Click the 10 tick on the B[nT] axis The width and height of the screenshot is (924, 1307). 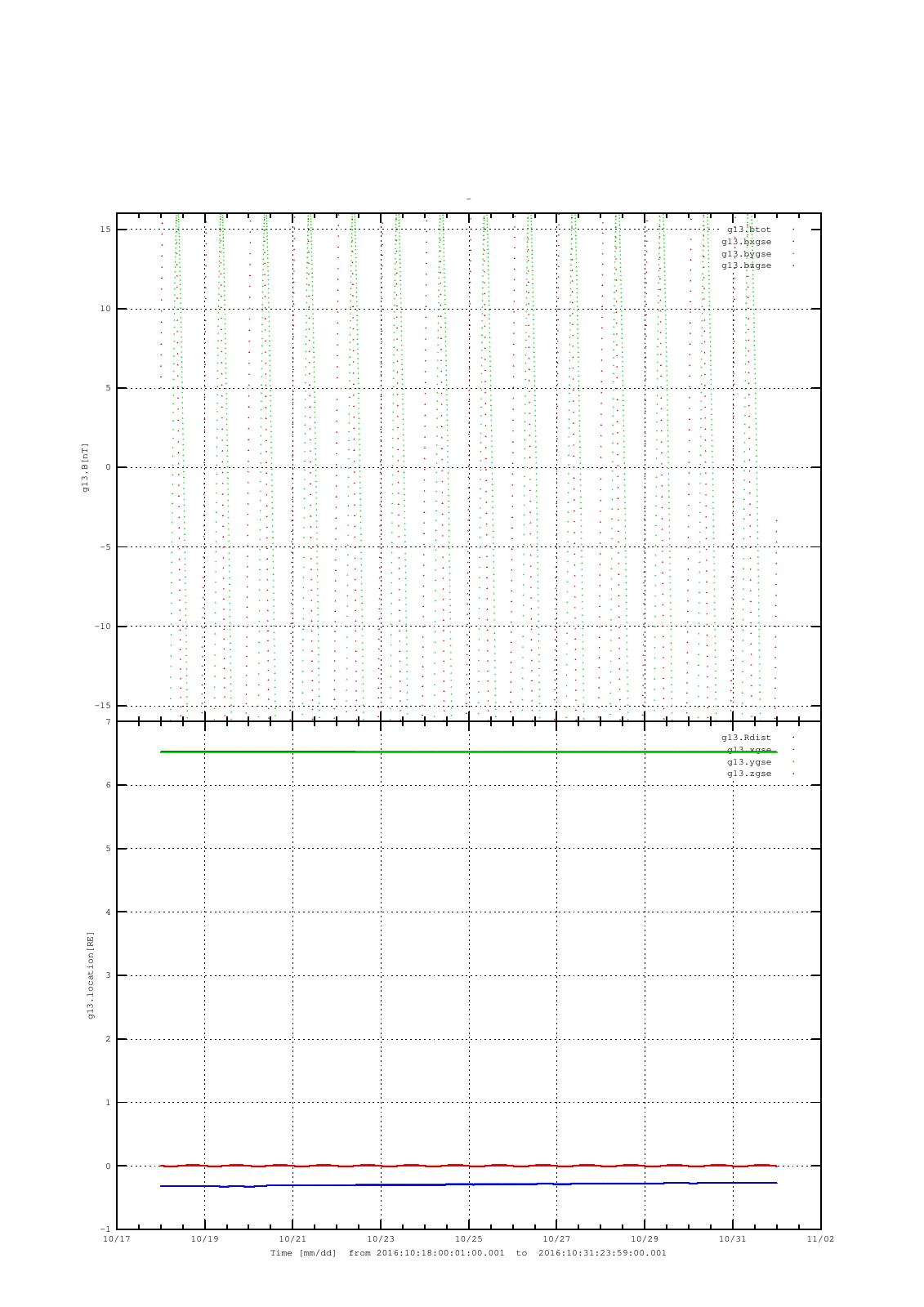105,309
